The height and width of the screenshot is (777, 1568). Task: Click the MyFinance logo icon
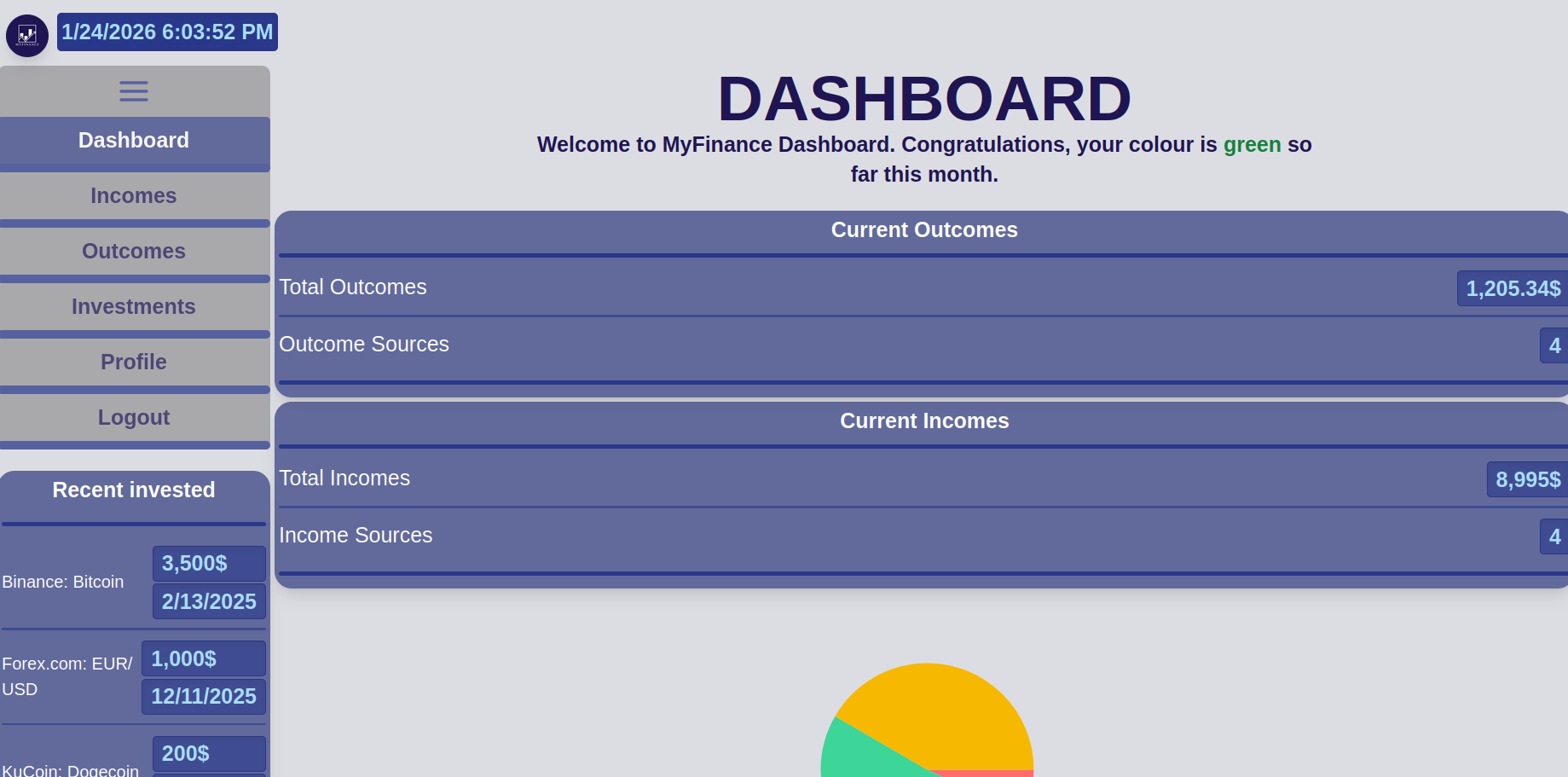tap(27, 36)
